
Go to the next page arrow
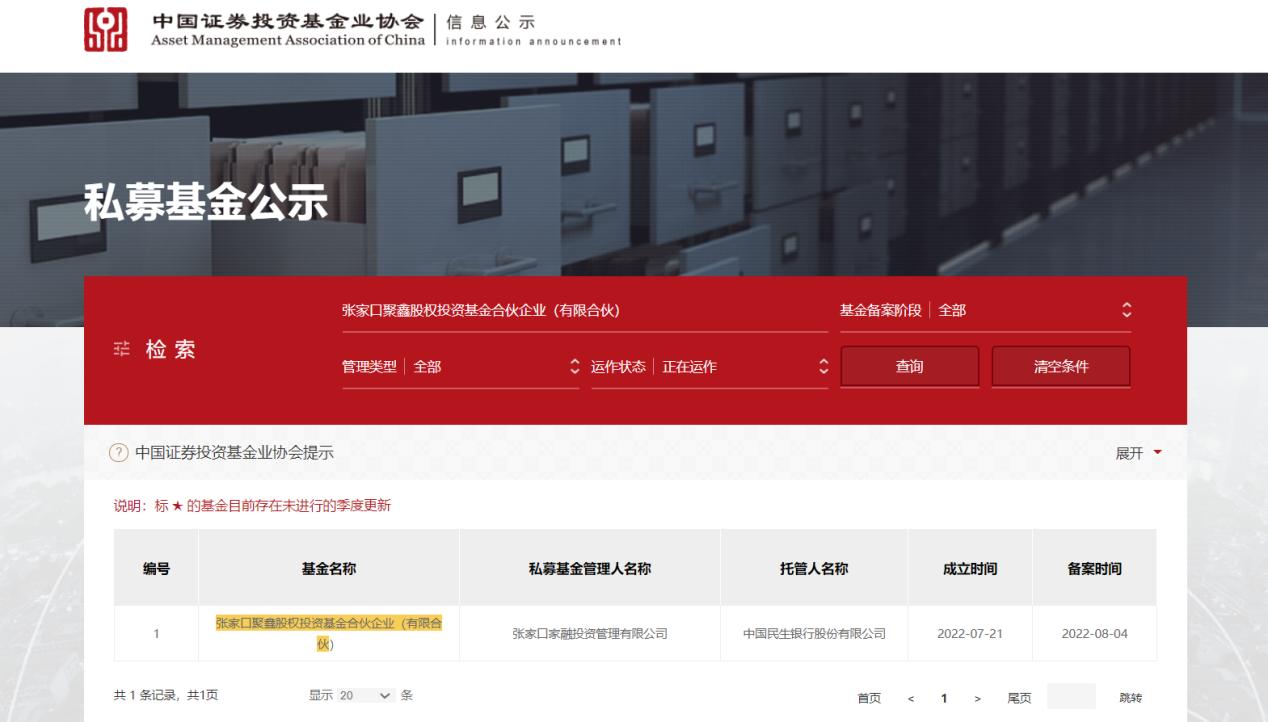[977, 697]
